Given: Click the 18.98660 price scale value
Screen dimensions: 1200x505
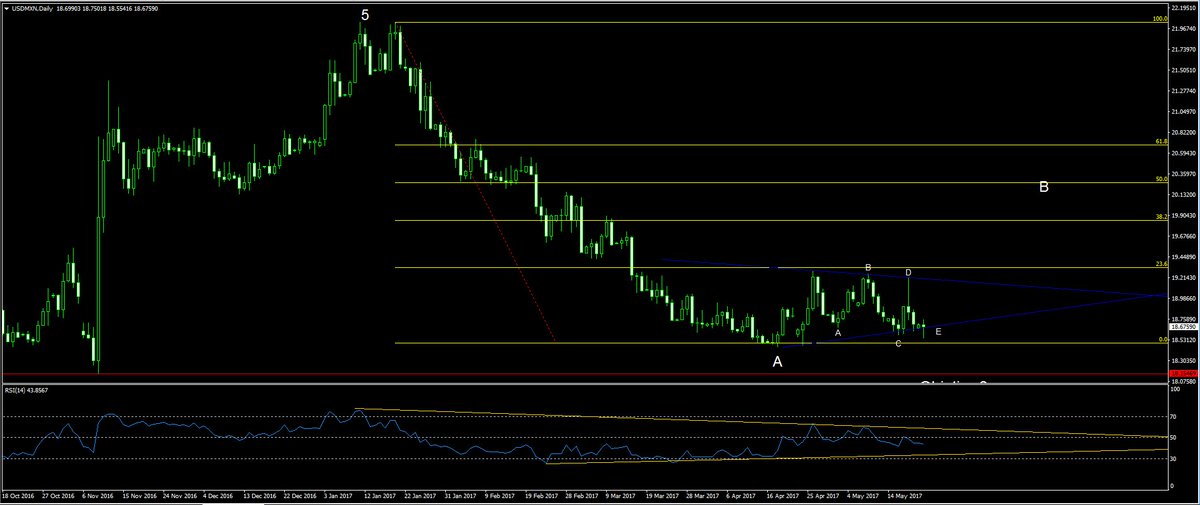Looking at the screenshot, I should tap(1185, 298).
